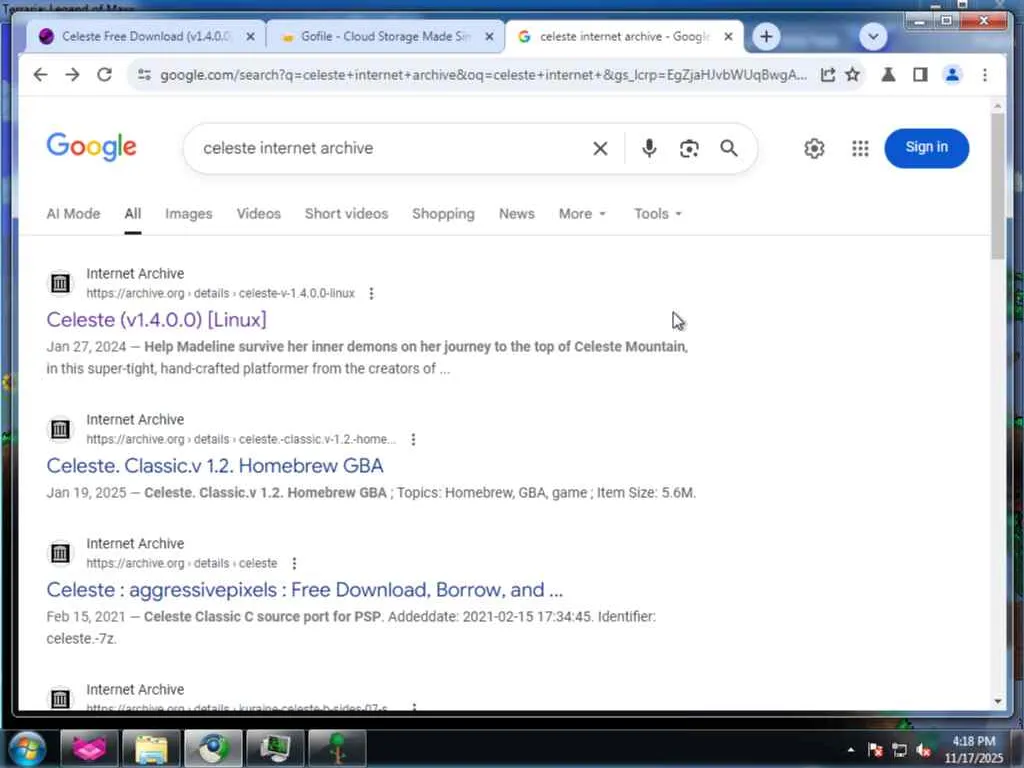Open Chrome three-dot menu
The height and width of the screenshot is (768, 1024).
(985, 75)
